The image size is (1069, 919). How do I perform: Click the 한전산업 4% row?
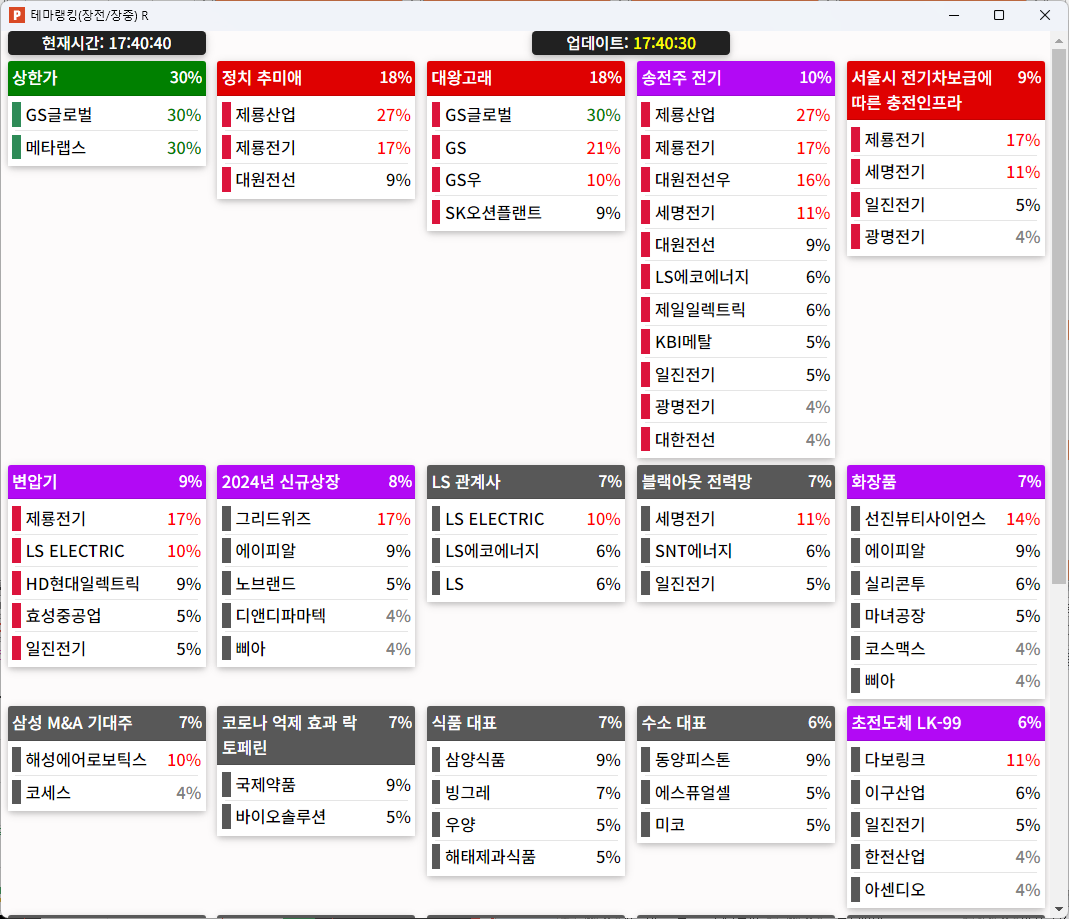(x=946, y=857)
